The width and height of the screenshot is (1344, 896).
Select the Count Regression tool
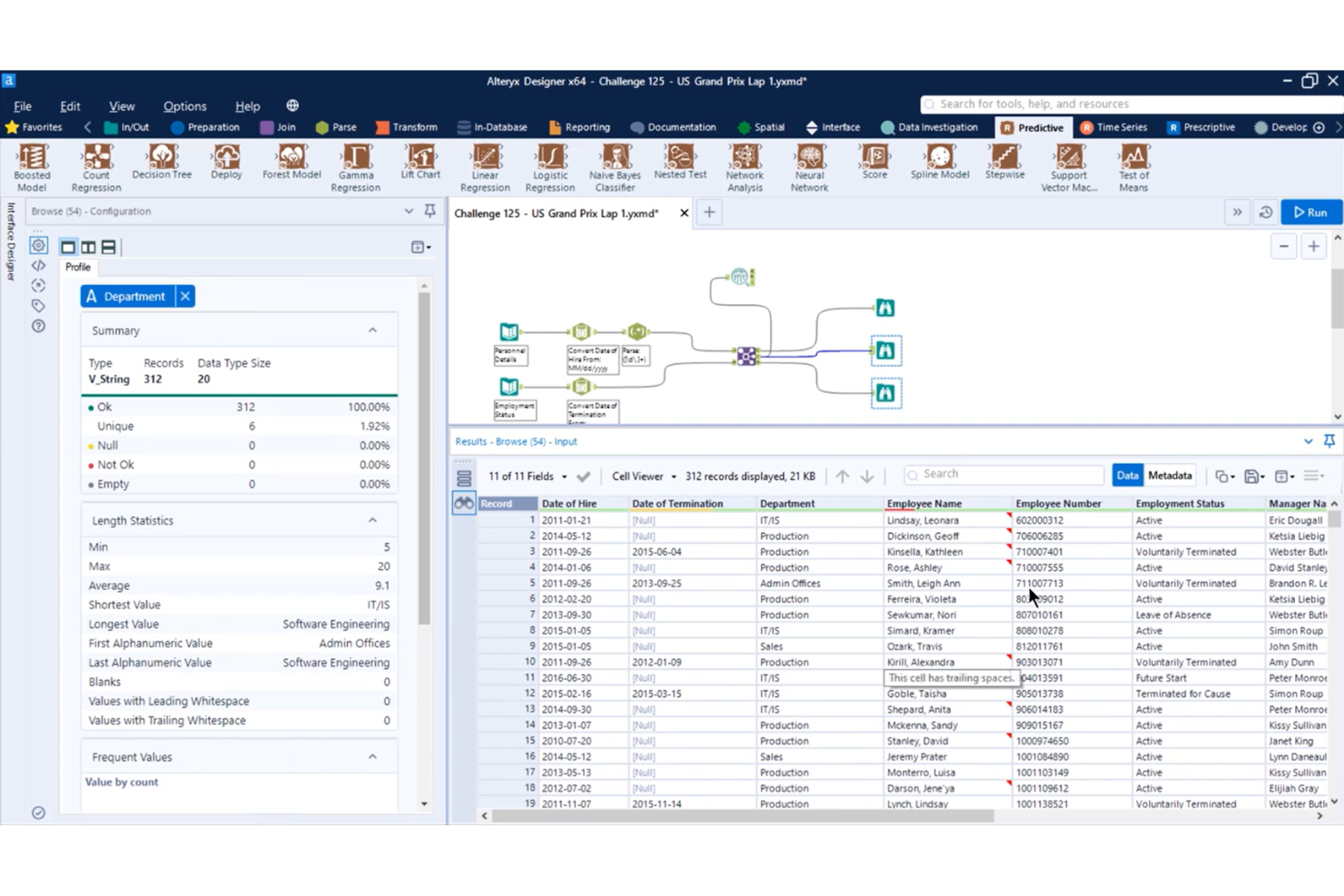[96, 167]
